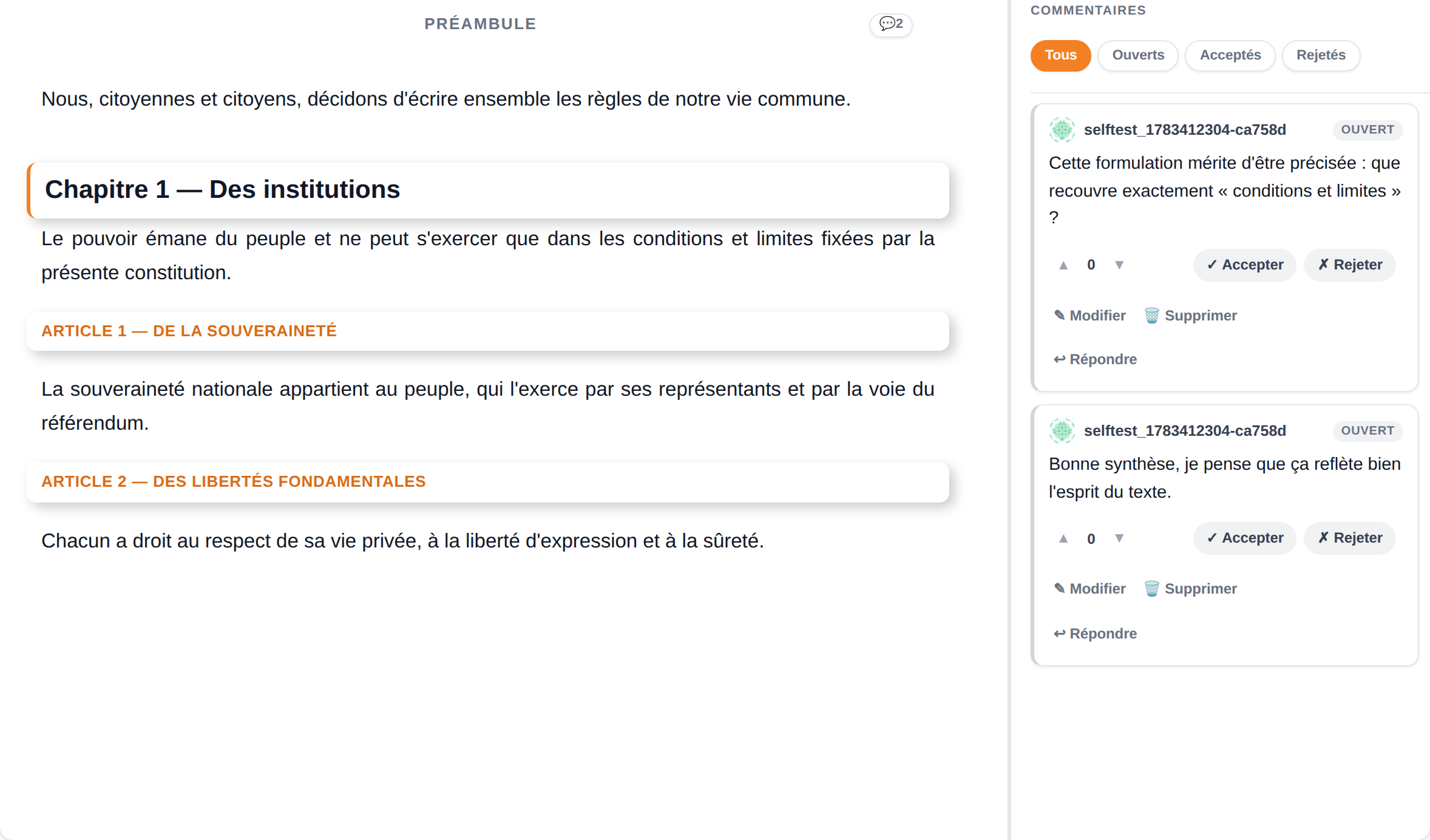The image size is (1430, 840).
Task: Downvote the "Bonne synthèse" comment
Action: coord(1119,538)
